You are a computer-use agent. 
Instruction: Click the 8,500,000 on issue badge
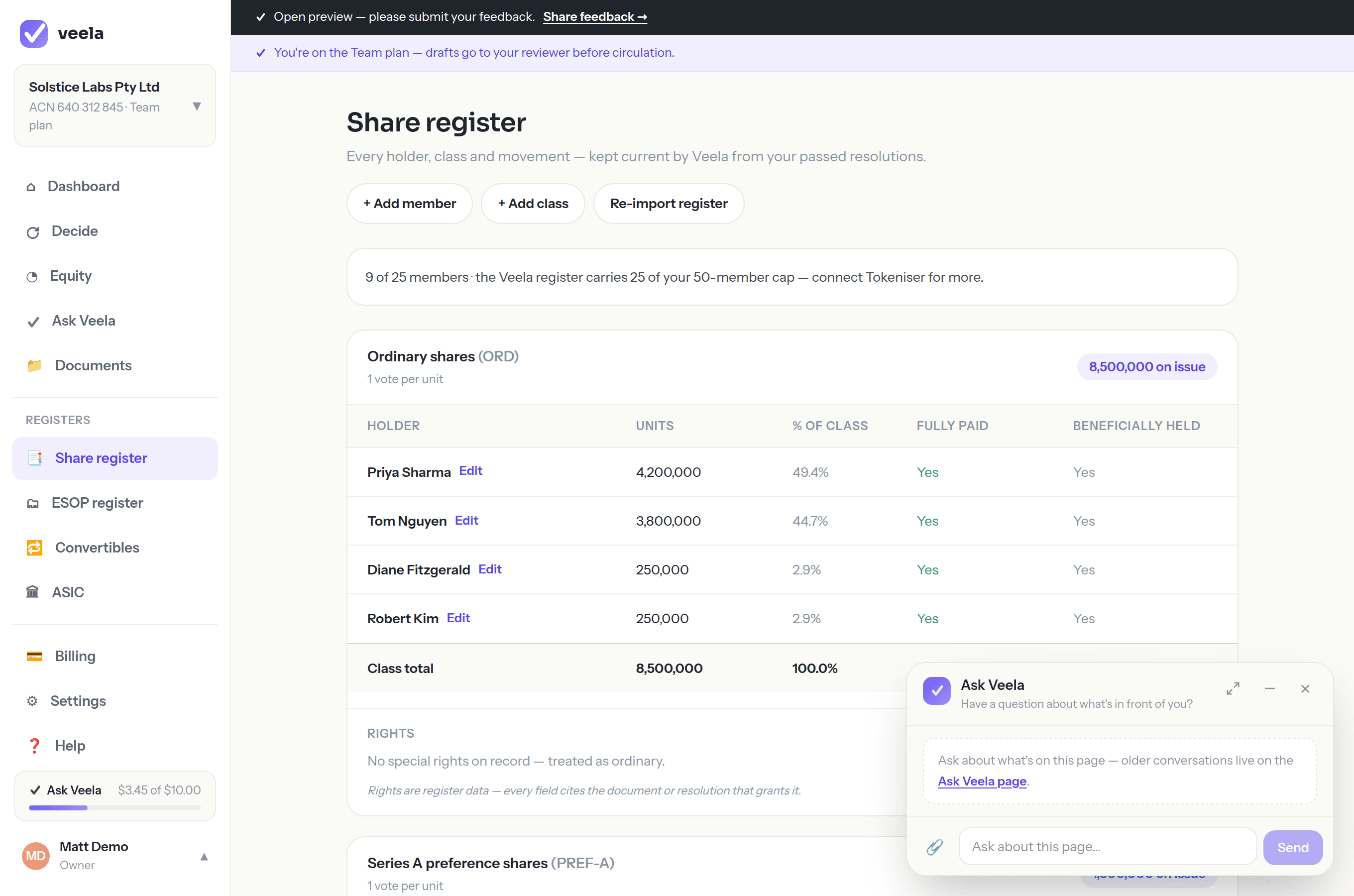1146,367
